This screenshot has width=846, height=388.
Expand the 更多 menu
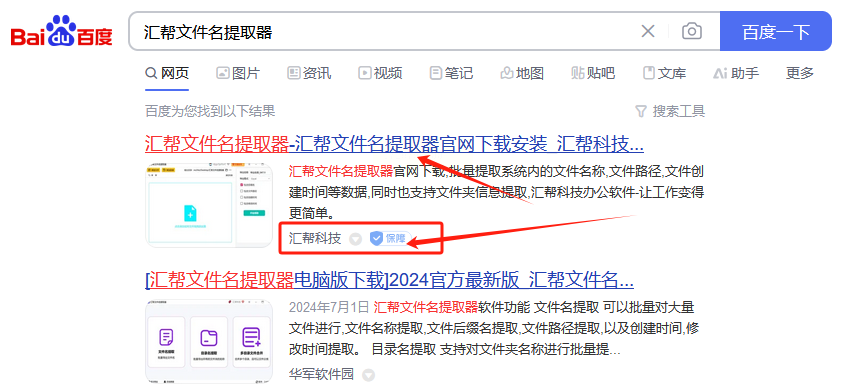[x=800, y=73]
